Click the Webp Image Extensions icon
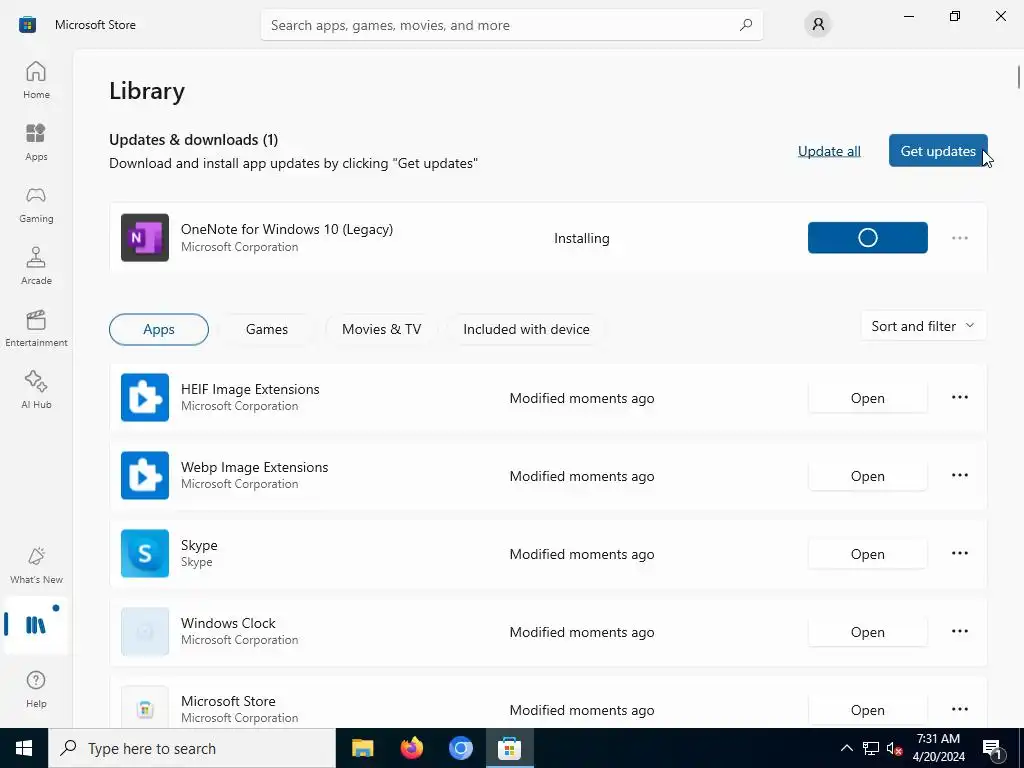 point(145,475)
